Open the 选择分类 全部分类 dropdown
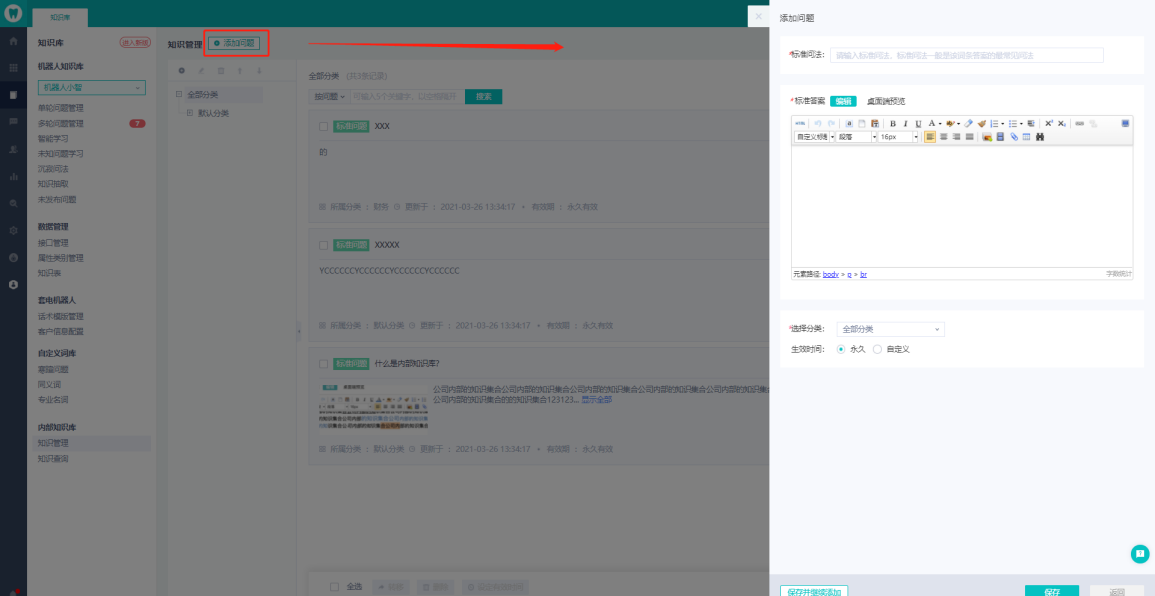This screenshot has height=596, width=1155. coord(891,329)
